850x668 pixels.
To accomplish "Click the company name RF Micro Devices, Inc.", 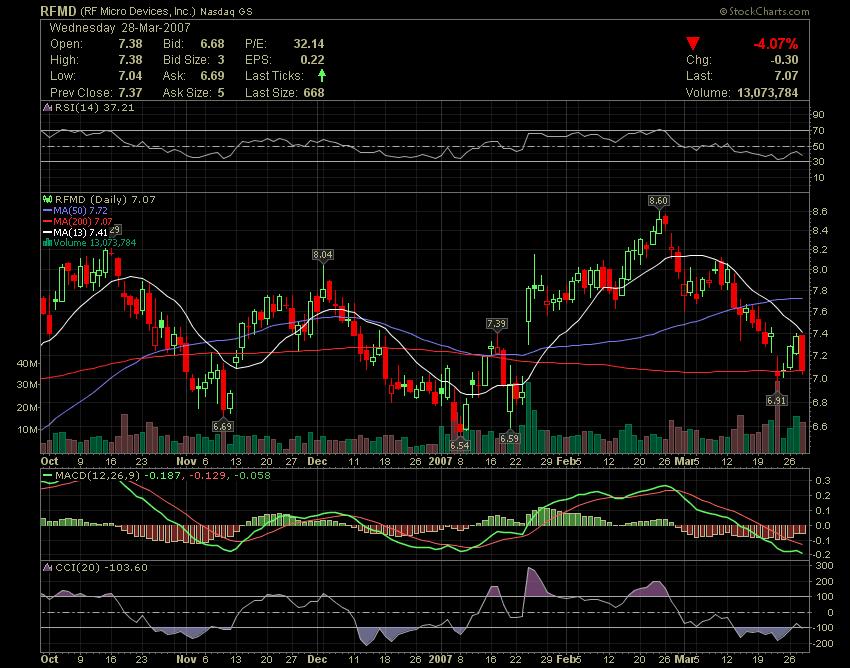I will coord(138,11).
